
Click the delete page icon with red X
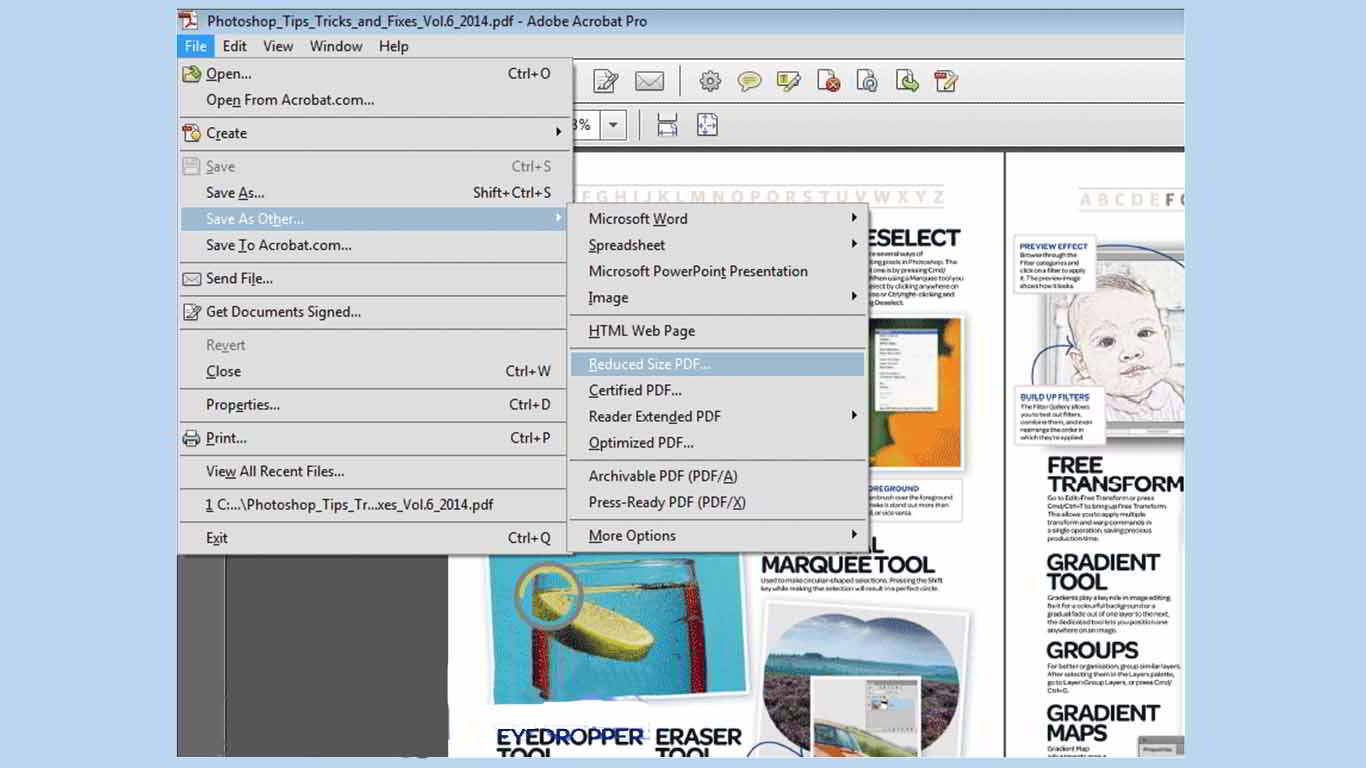[x=828, y=81]
